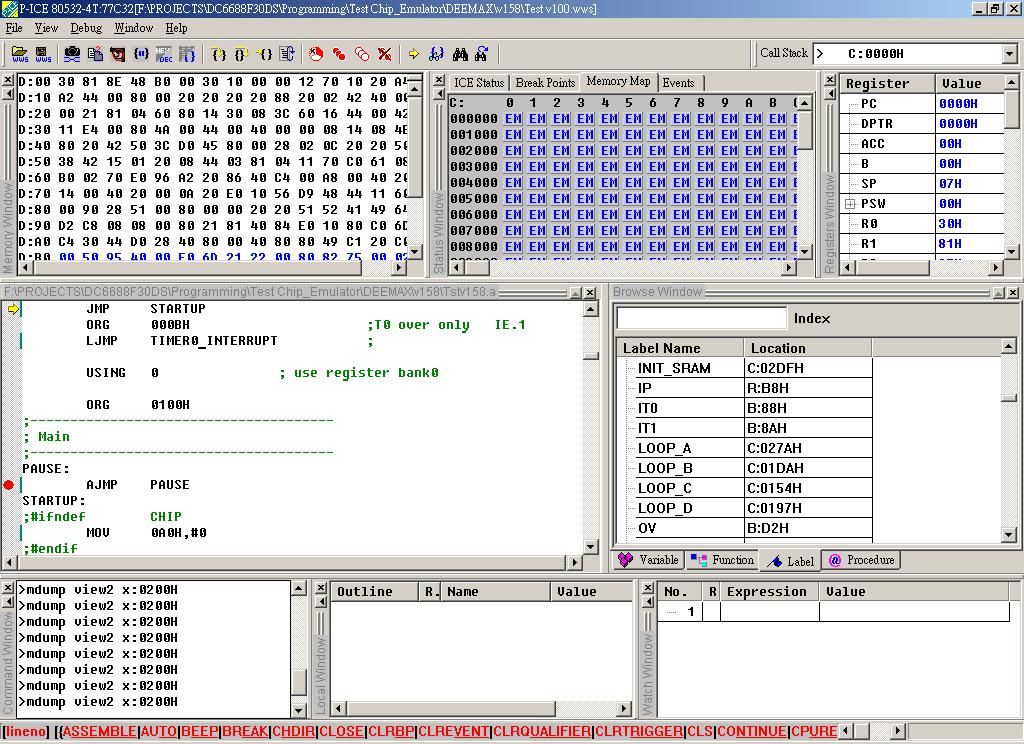Viewport: 1024px width, 744px height.
Task: Click the document load toolbar icon
Action: click(95, 54)
